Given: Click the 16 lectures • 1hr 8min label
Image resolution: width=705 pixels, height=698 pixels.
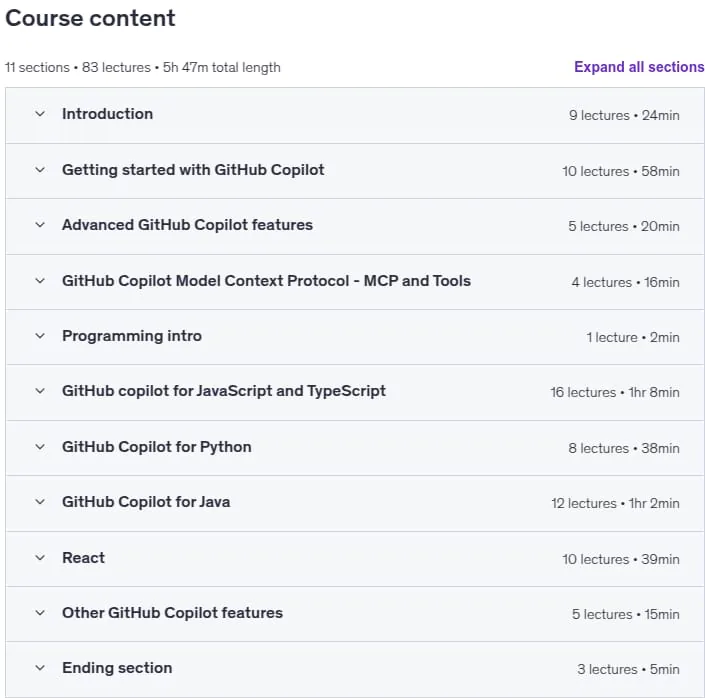Looking at the screenshot, I should point(615,393).
